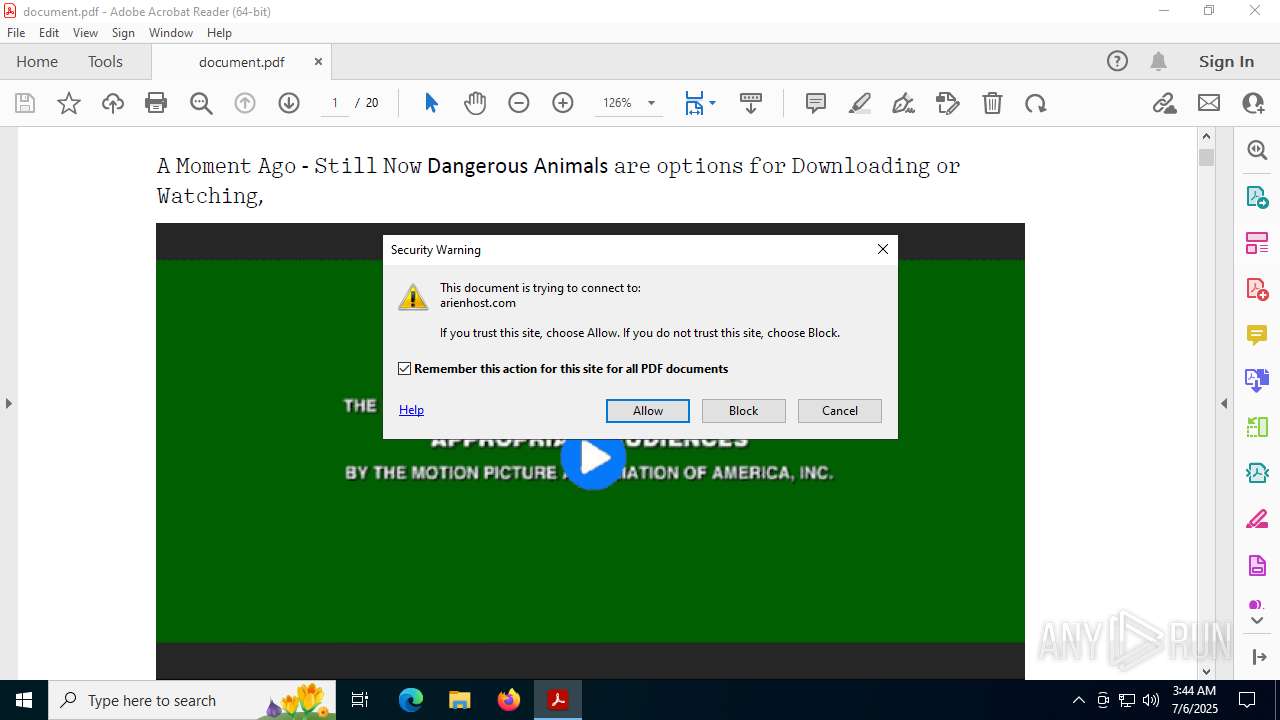Select the highlight text pen
Screen dimensions: 1280x720
click(860, 103)
